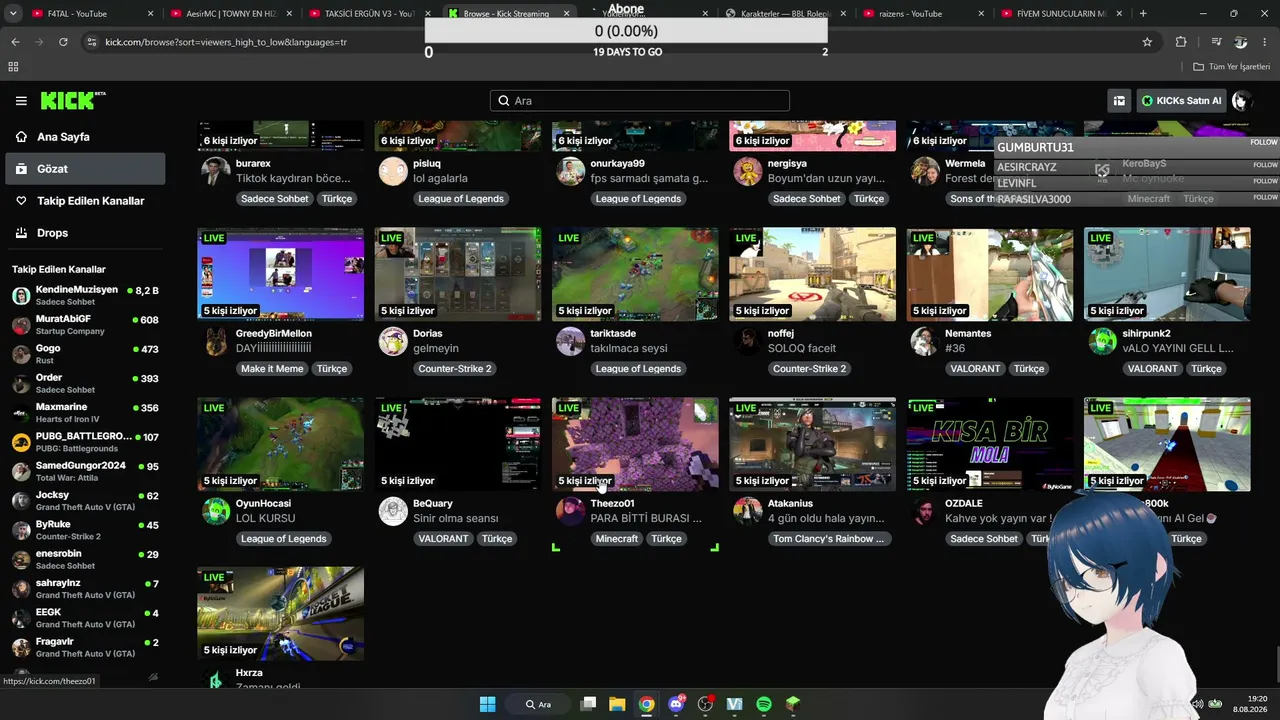
Task: Open SamedGungor2024 followed channel
Action: coord(85,471)
